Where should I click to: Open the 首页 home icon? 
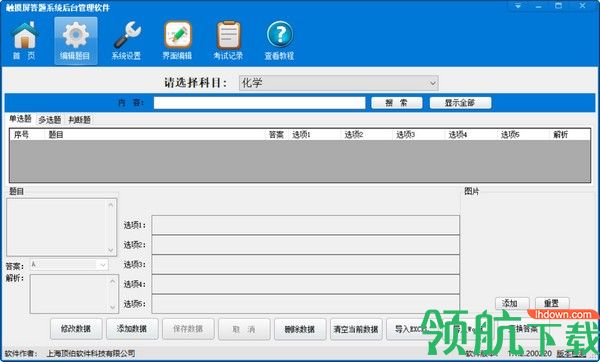click(24, 41)
